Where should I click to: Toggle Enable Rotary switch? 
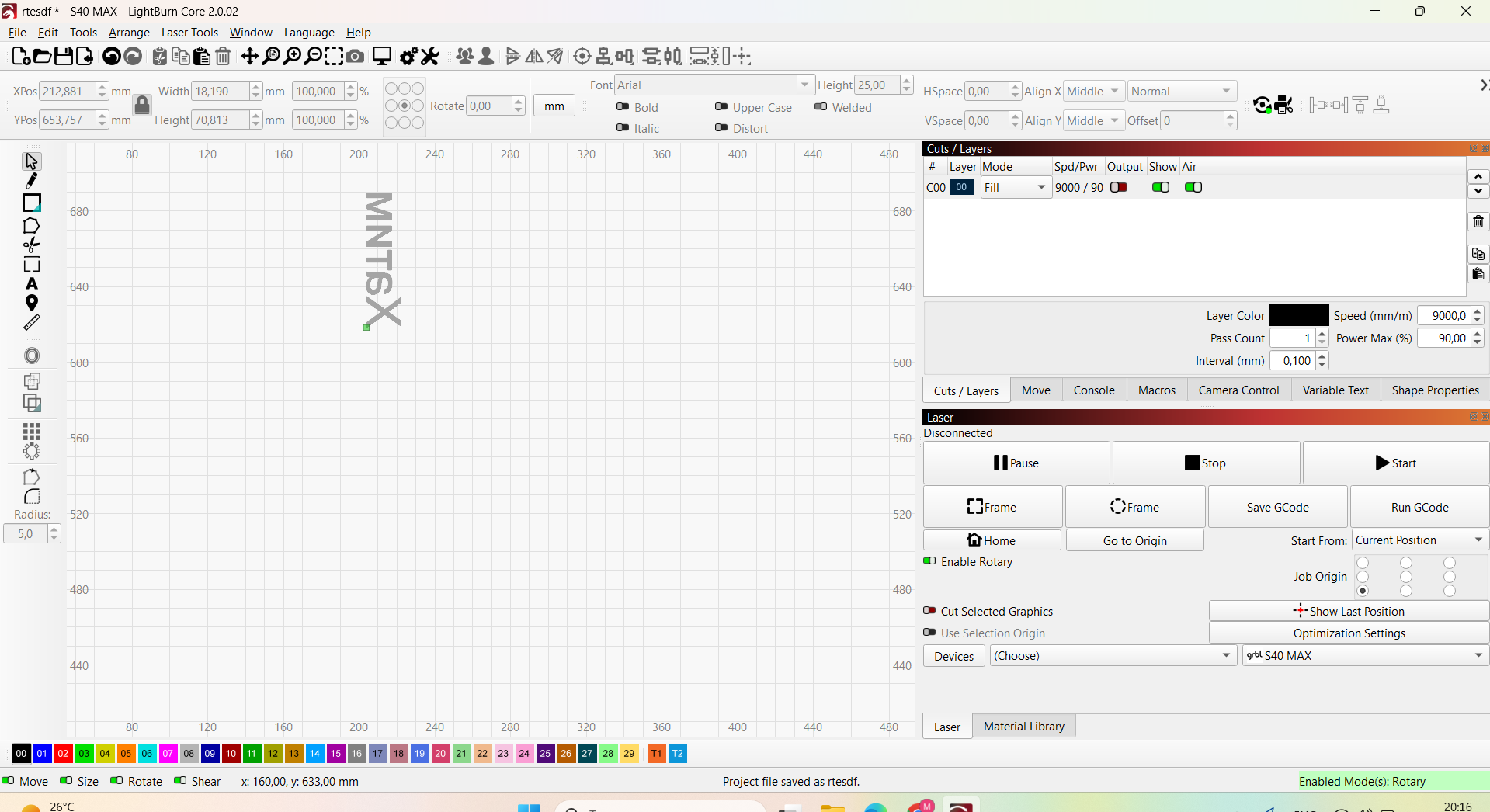click(929, 561)
